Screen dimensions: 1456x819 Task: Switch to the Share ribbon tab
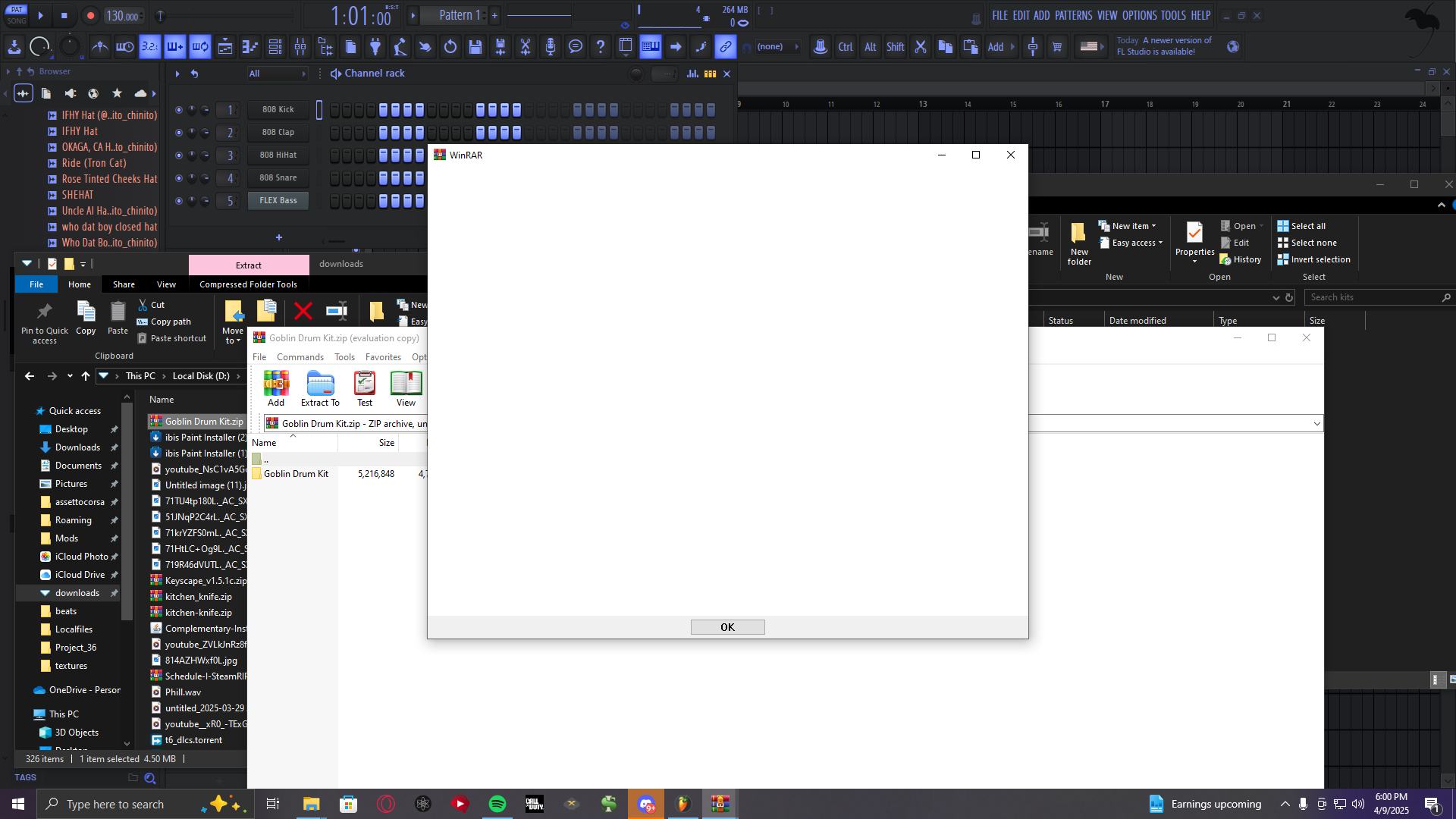pyautogui.click(x=124, y=284)
